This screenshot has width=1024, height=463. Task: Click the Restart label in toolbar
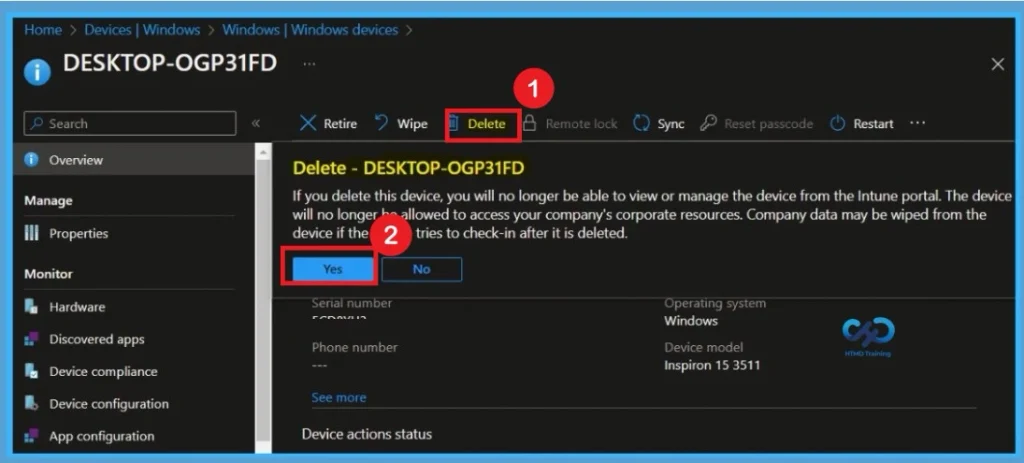[x=873, y=123]
